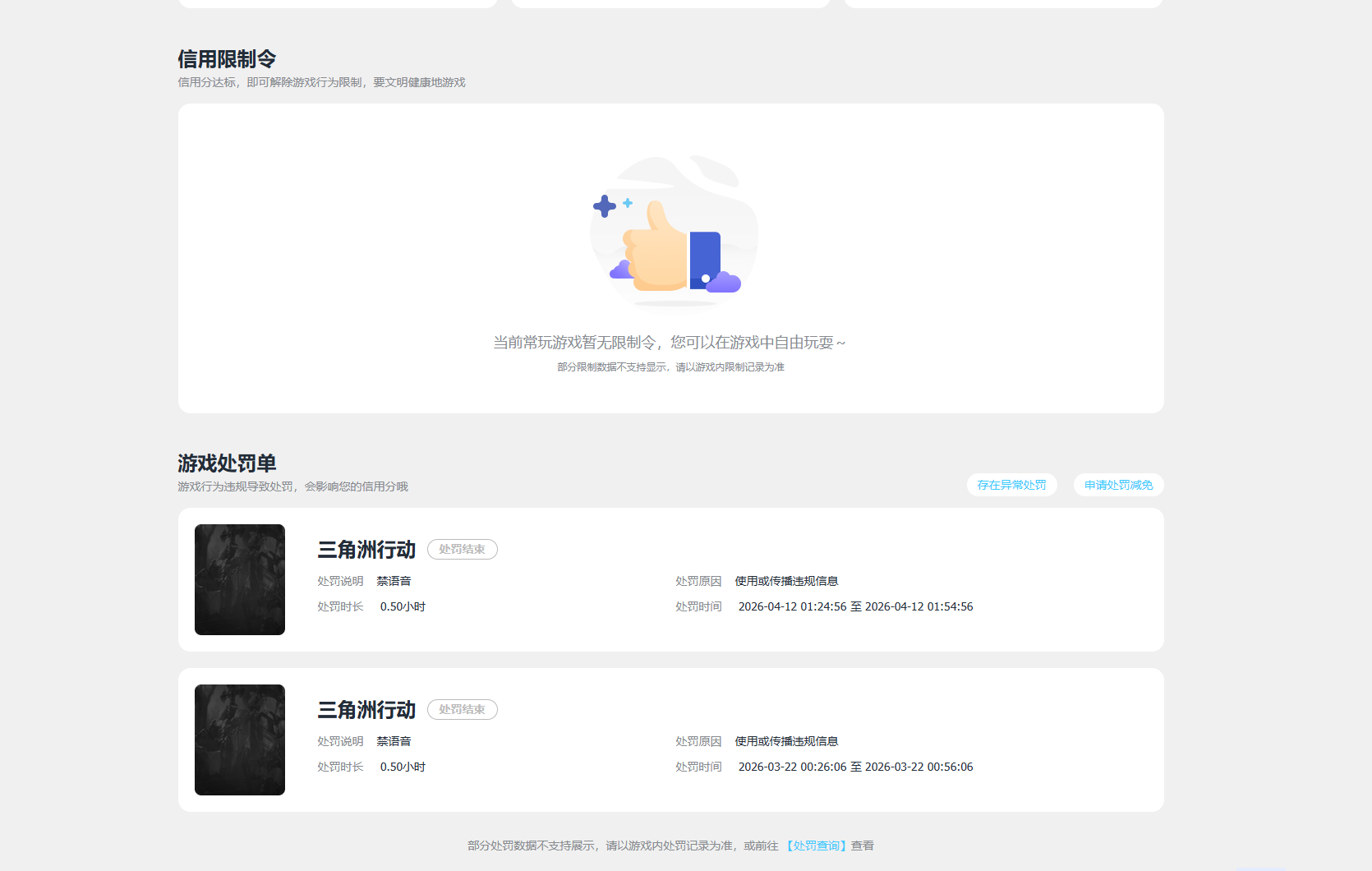Select 使用或传播违规信息 reason in March penalty
Image resolution: width=1372 pixels, height=871 pixels.
[786, 741]
